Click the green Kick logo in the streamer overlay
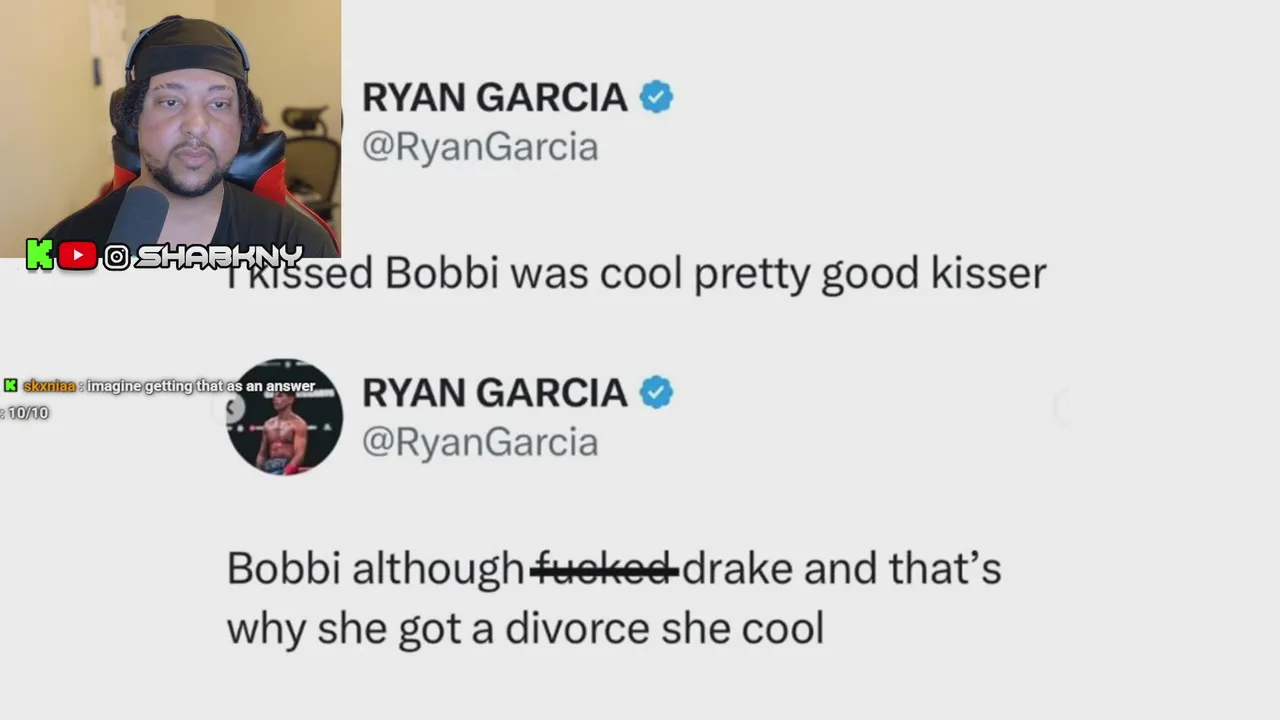 point(39,255)
